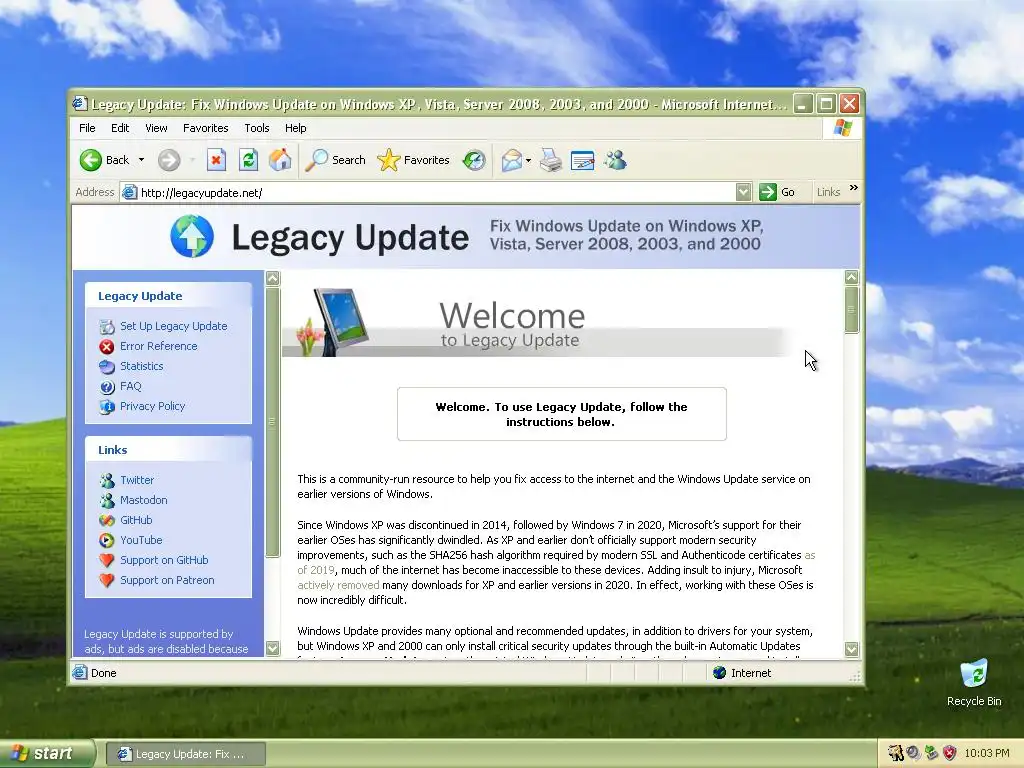
Task: Open the address bar dropdown list
Action: tap(743, 192)
